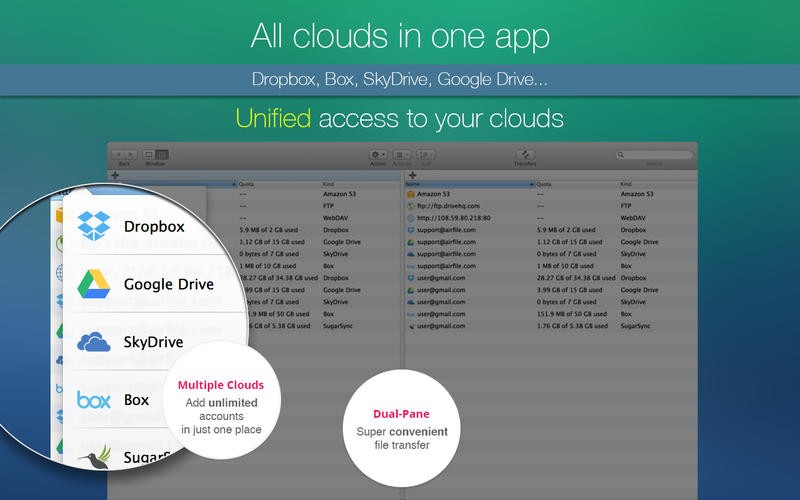Click the blue box logo in the menu
The width and height of the screenshot is (800, 500).
pos(94,399)
